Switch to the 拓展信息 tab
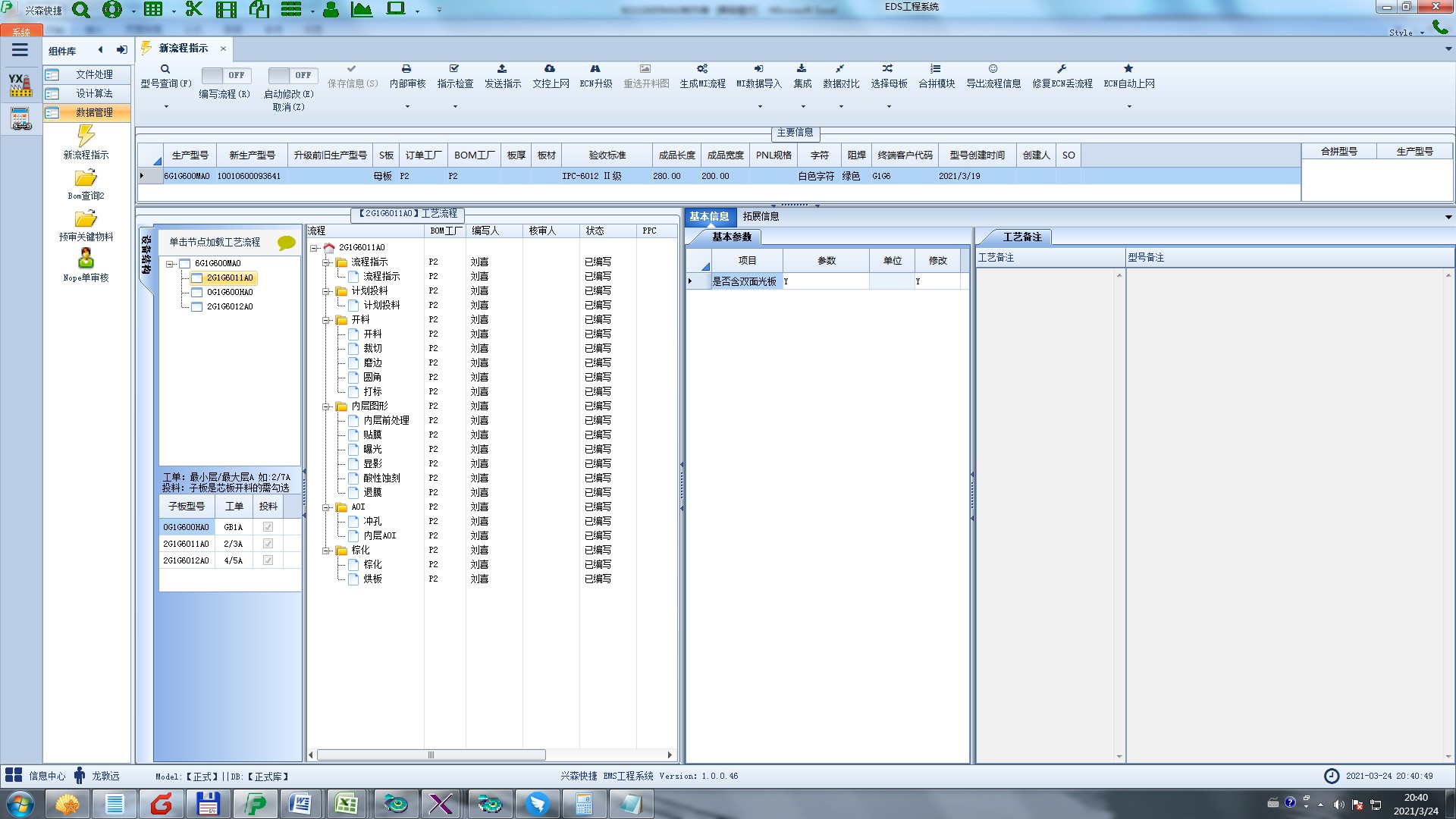 [761, 216]
